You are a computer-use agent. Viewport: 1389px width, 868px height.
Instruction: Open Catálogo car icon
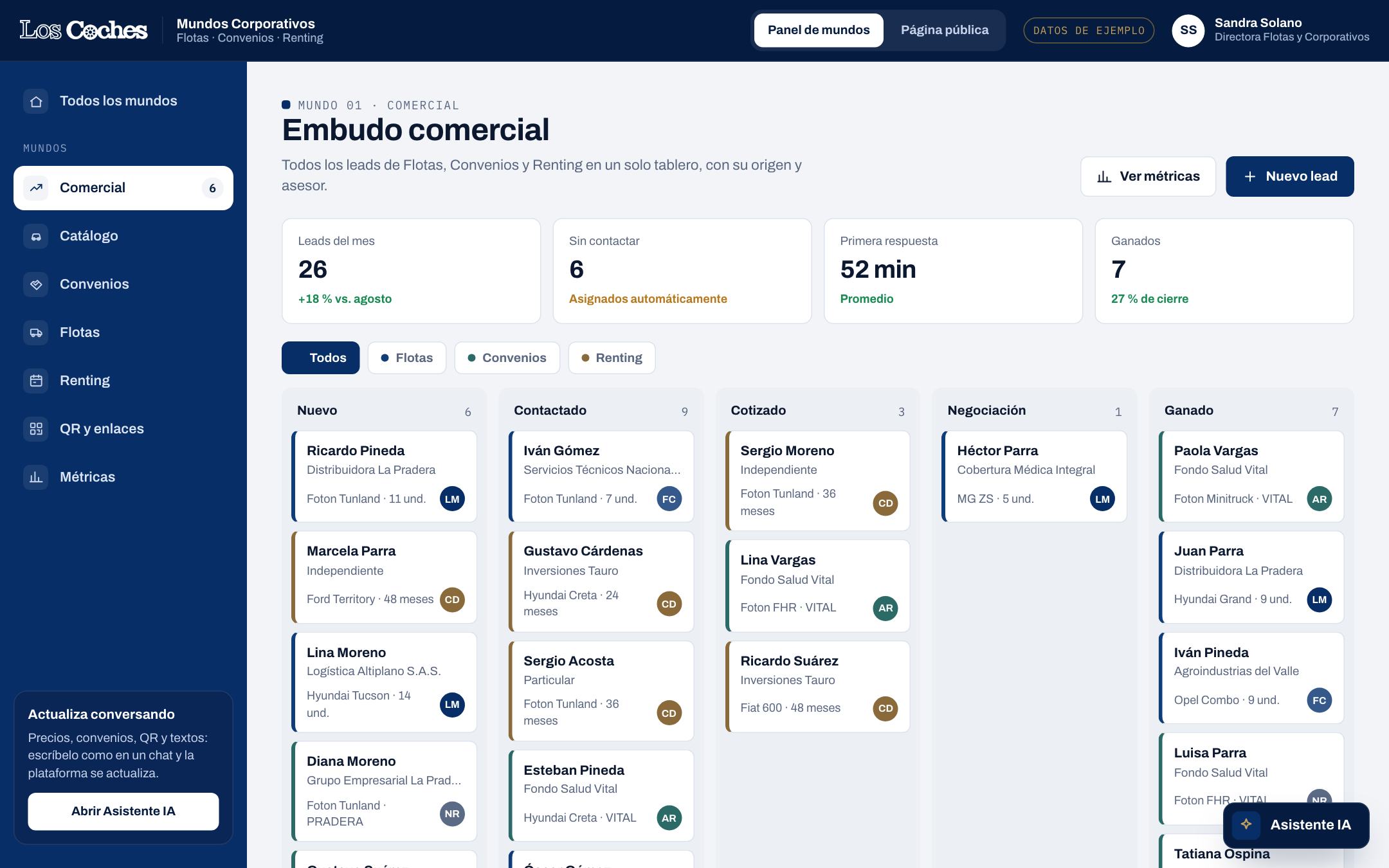pos(36,236)
